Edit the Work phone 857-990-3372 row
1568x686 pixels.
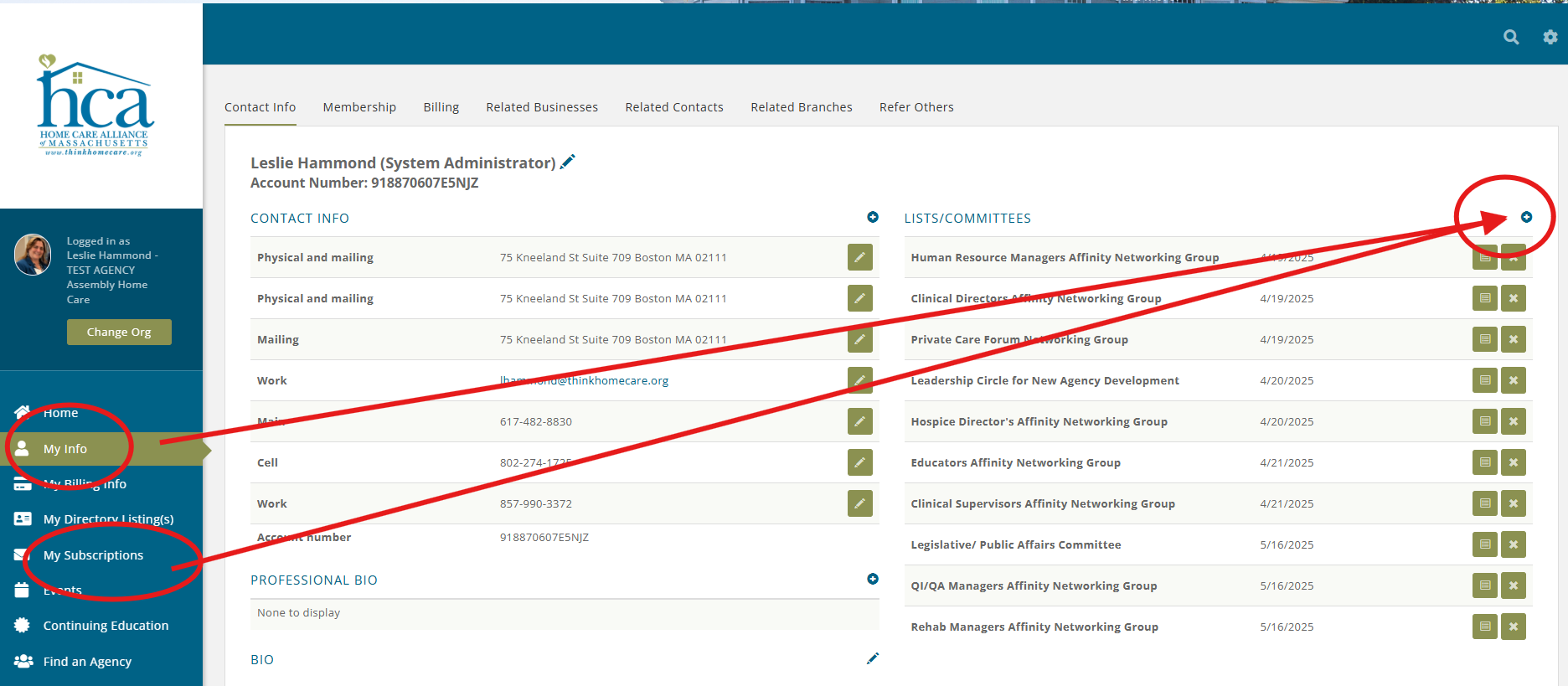tap(860, 503)
